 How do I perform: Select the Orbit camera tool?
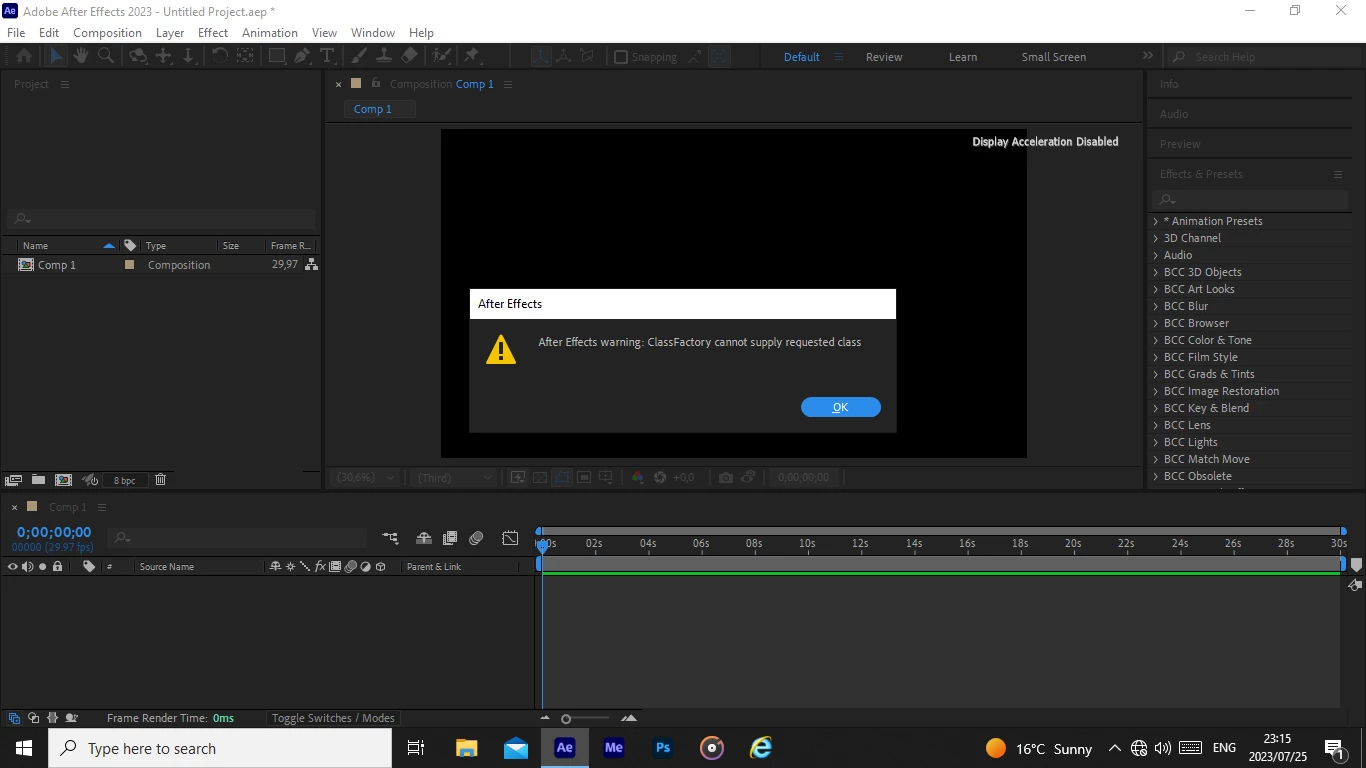[x=138, y=57]
